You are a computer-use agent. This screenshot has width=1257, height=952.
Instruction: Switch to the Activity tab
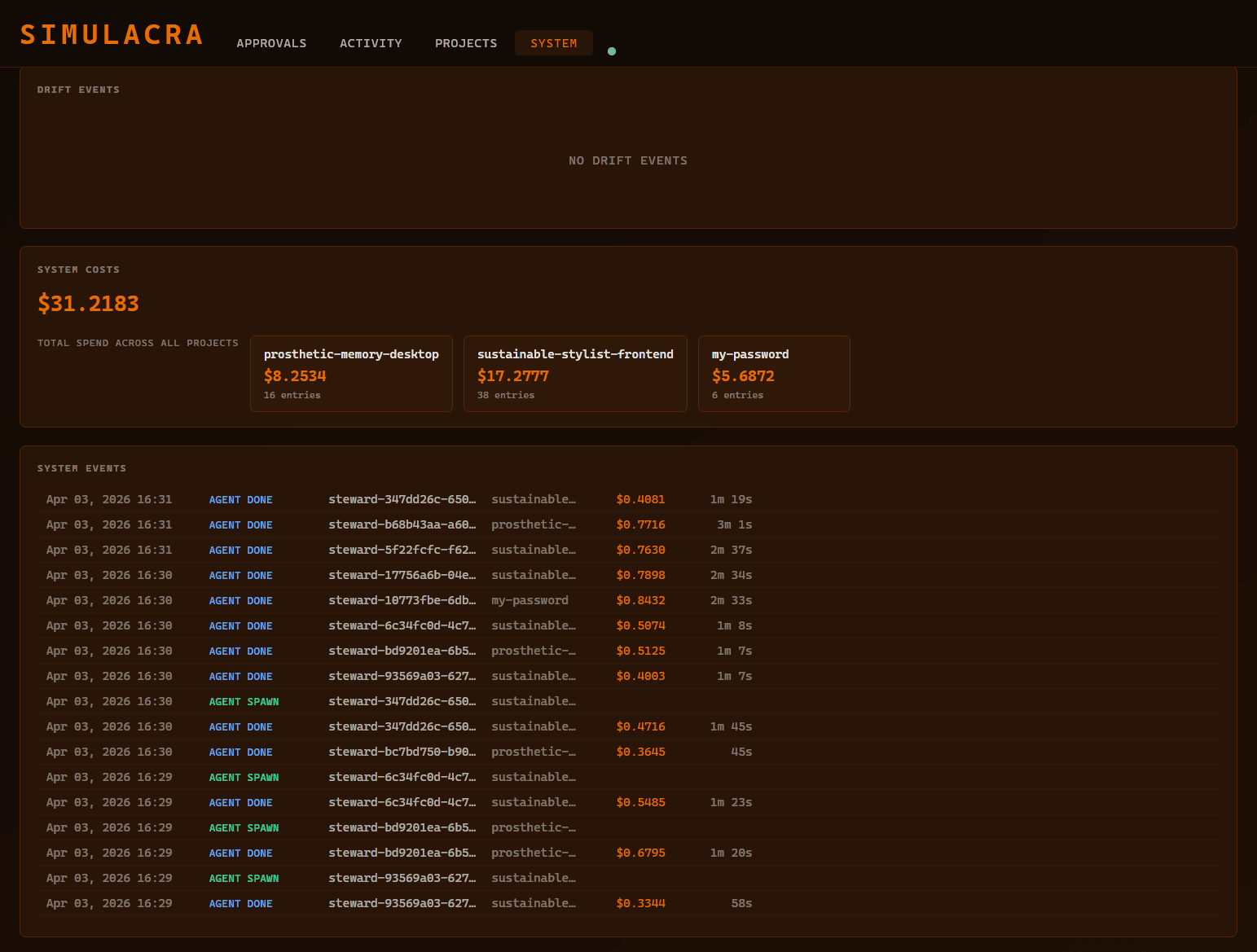[x=371, y=43]
